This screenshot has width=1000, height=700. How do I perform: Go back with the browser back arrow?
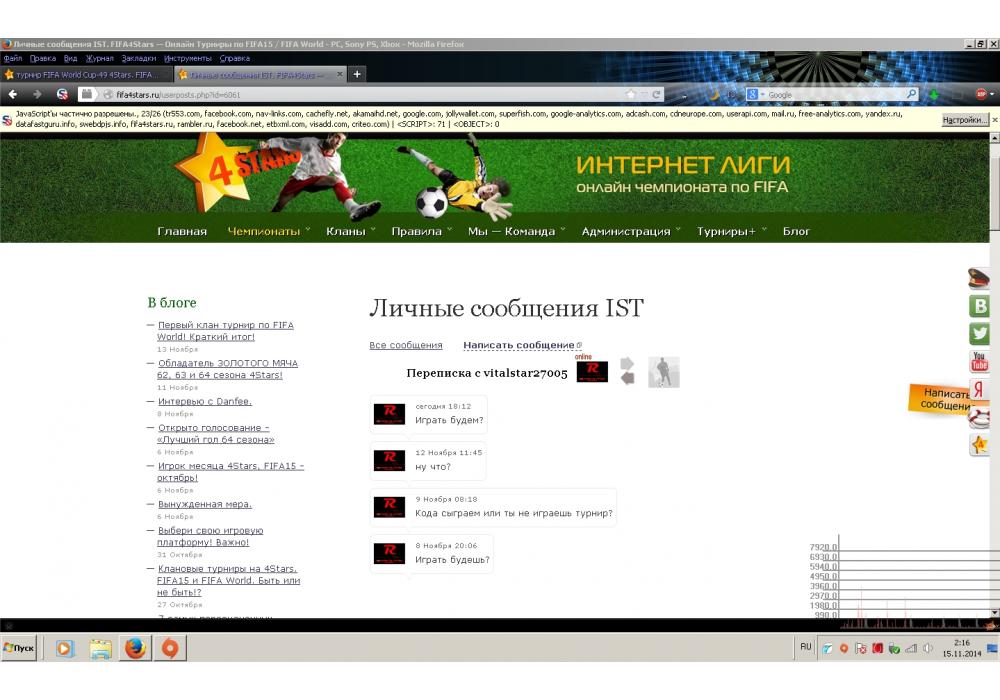click(13, 94)
